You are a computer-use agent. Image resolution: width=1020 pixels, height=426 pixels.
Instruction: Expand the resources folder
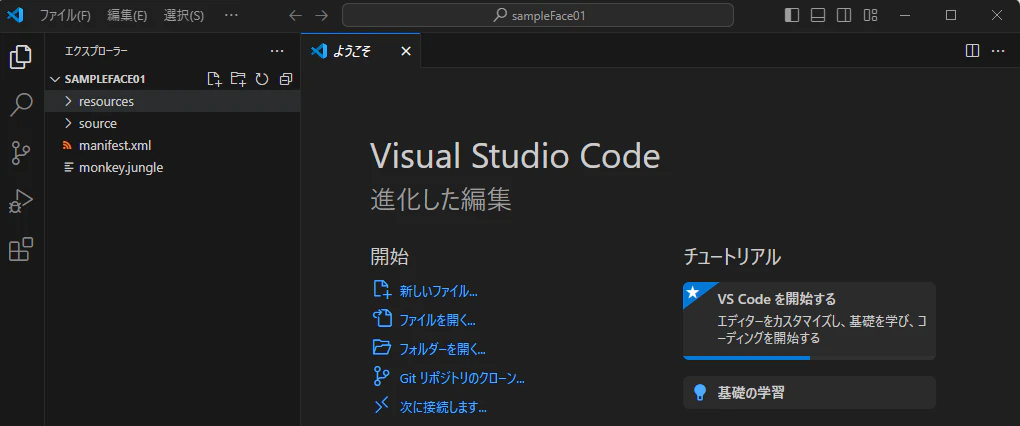coord(172,101)
